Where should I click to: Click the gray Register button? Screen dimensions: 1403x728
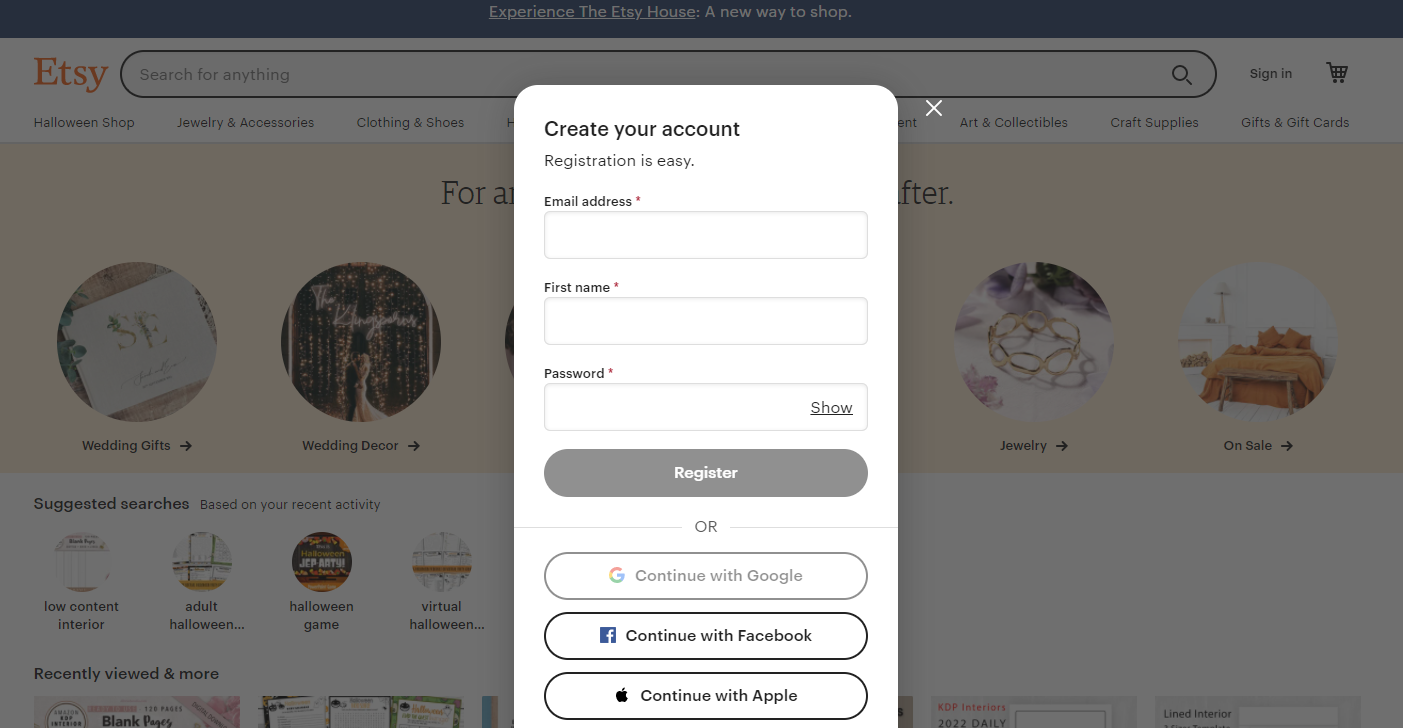pyautogui.click(x=706, y=473)
